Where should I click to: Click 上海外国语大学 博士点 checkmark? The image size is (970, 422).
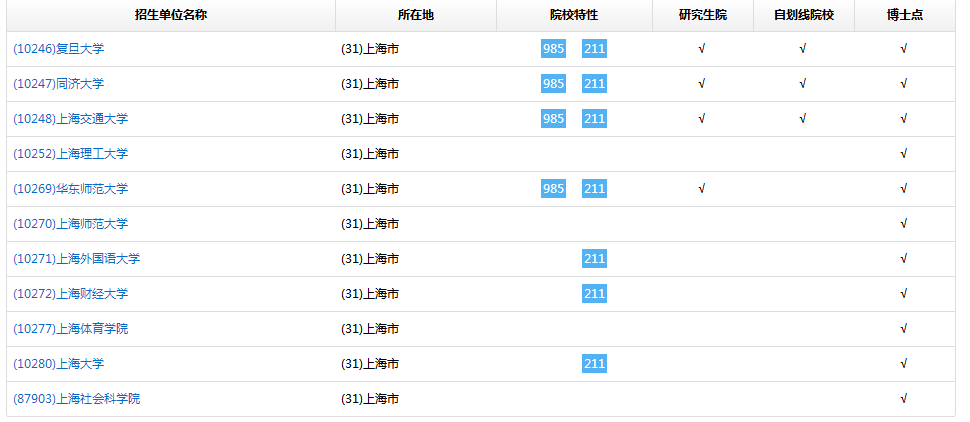pyautogui.click(x=904, y=259)
